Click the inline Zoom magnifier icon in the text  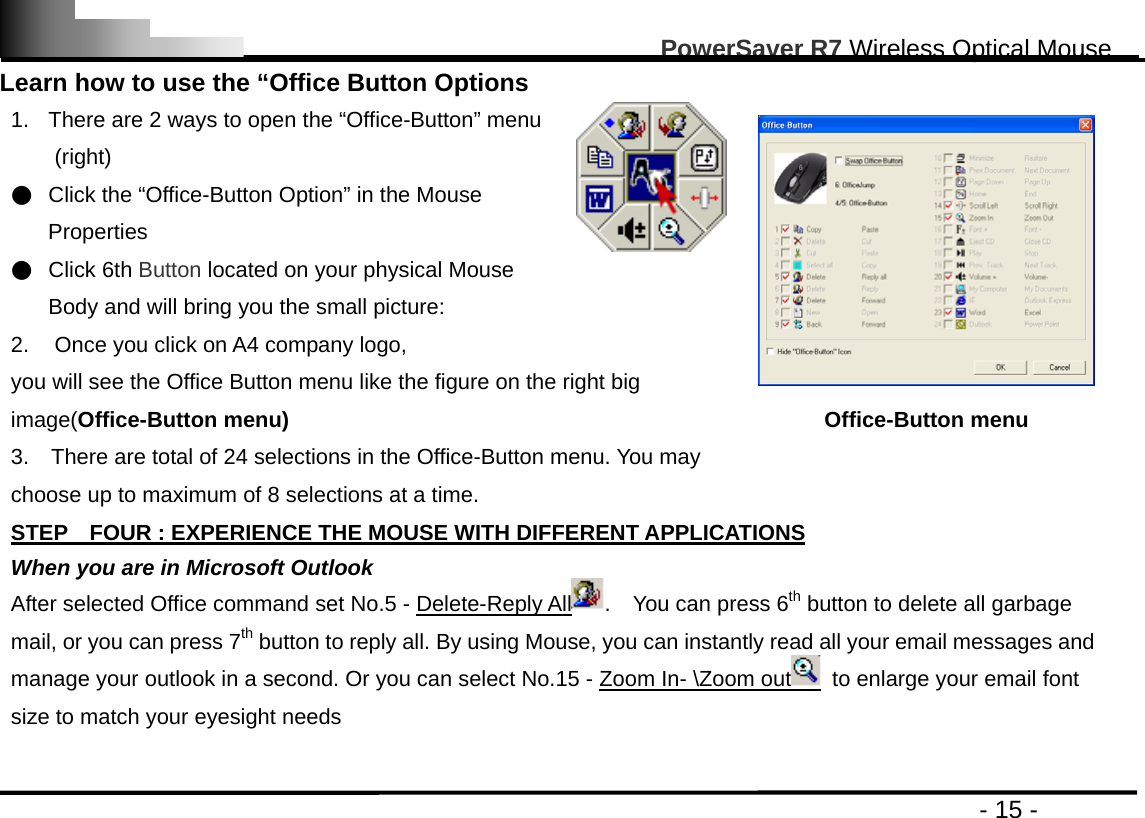click(805, 669)
